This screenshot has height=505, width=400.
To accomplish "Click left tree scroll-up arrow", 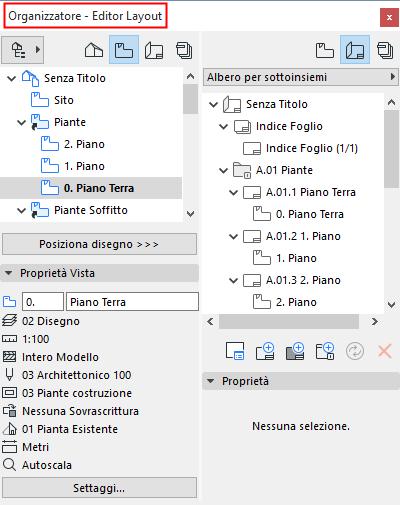I will point(190,76).
